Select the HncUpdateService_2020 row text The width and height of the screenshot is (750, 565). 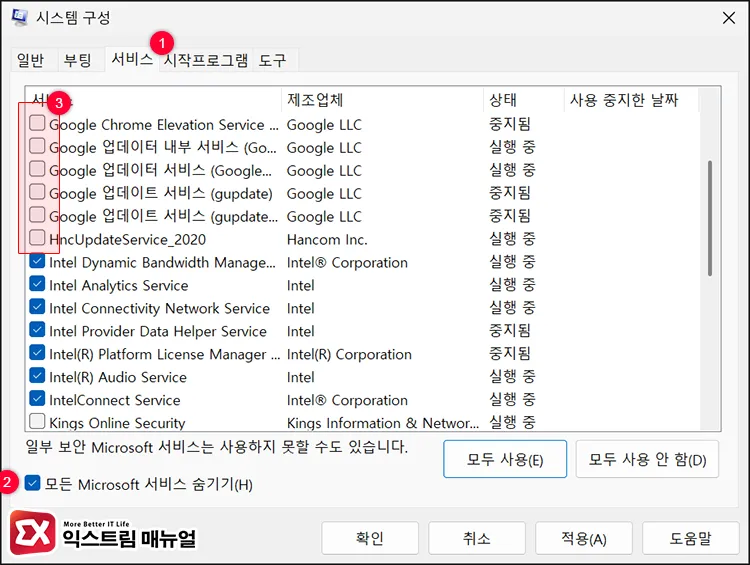click(127, 239)
